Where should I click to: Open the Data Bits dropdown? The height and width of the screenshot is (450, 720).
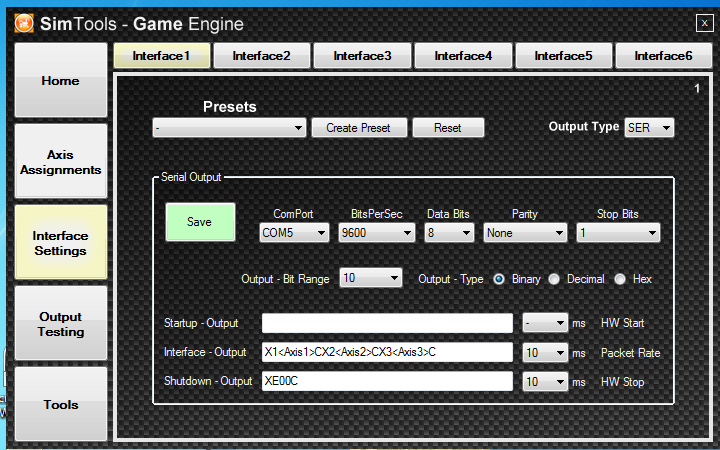pyautogui.click(x=449, y=233)
